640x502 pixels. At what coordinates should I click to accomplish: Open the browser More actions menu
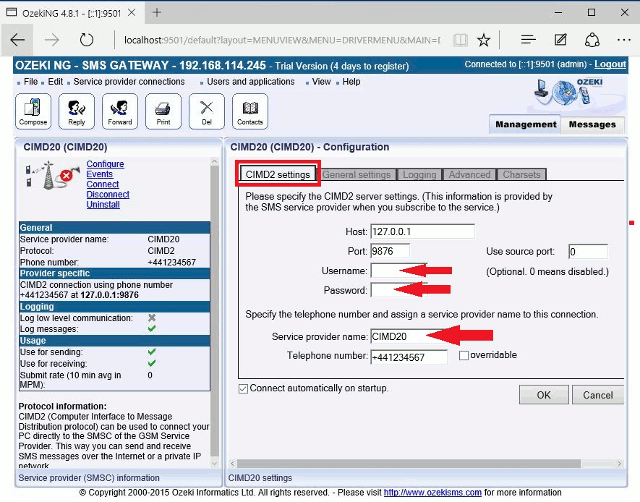[x=624, y=40]
